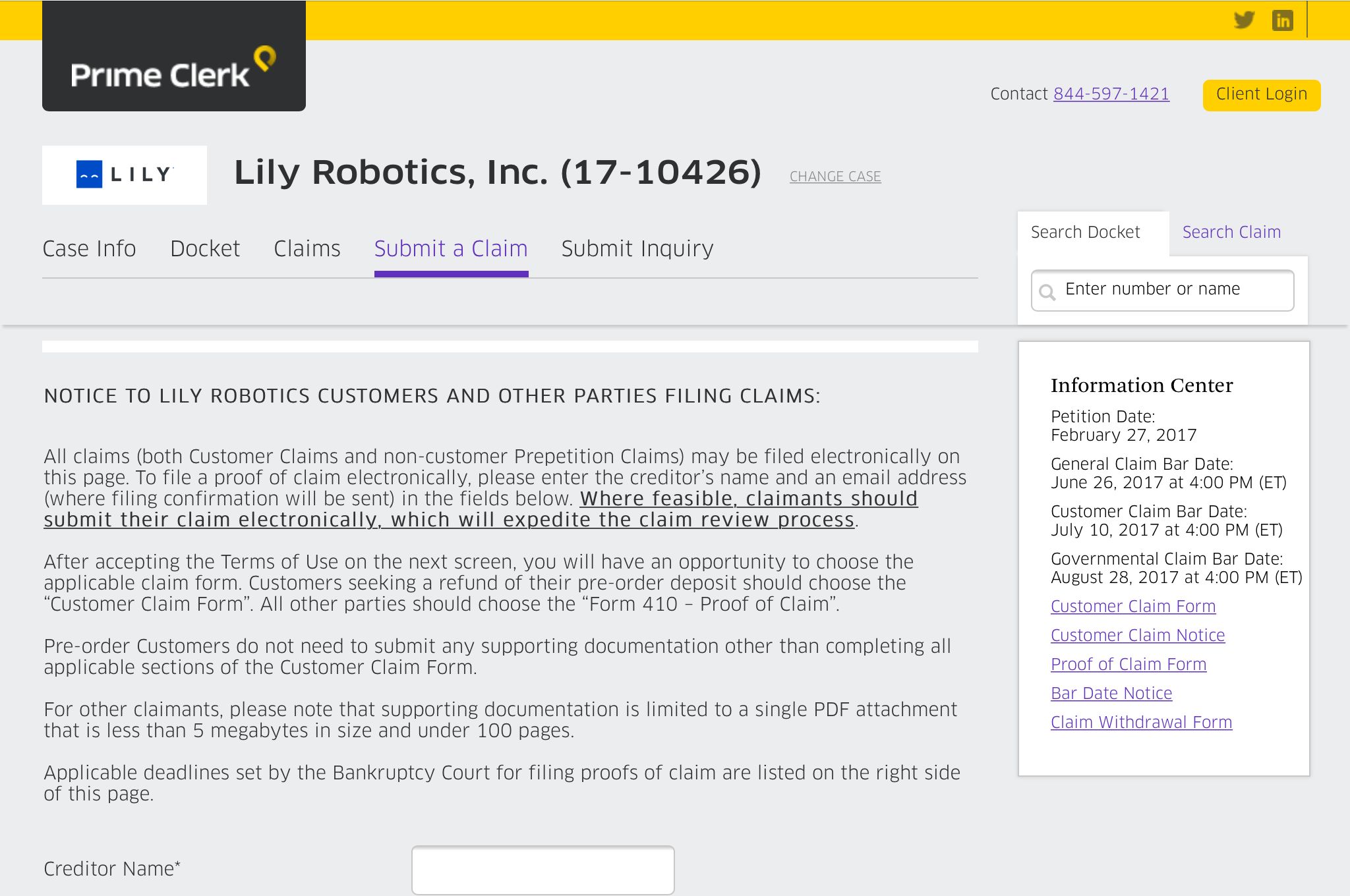Image resolution: width=1350 pixels, height=896 pixels.
Task: Open the Claim Withdrawal Form
Action: [1141, 722]
